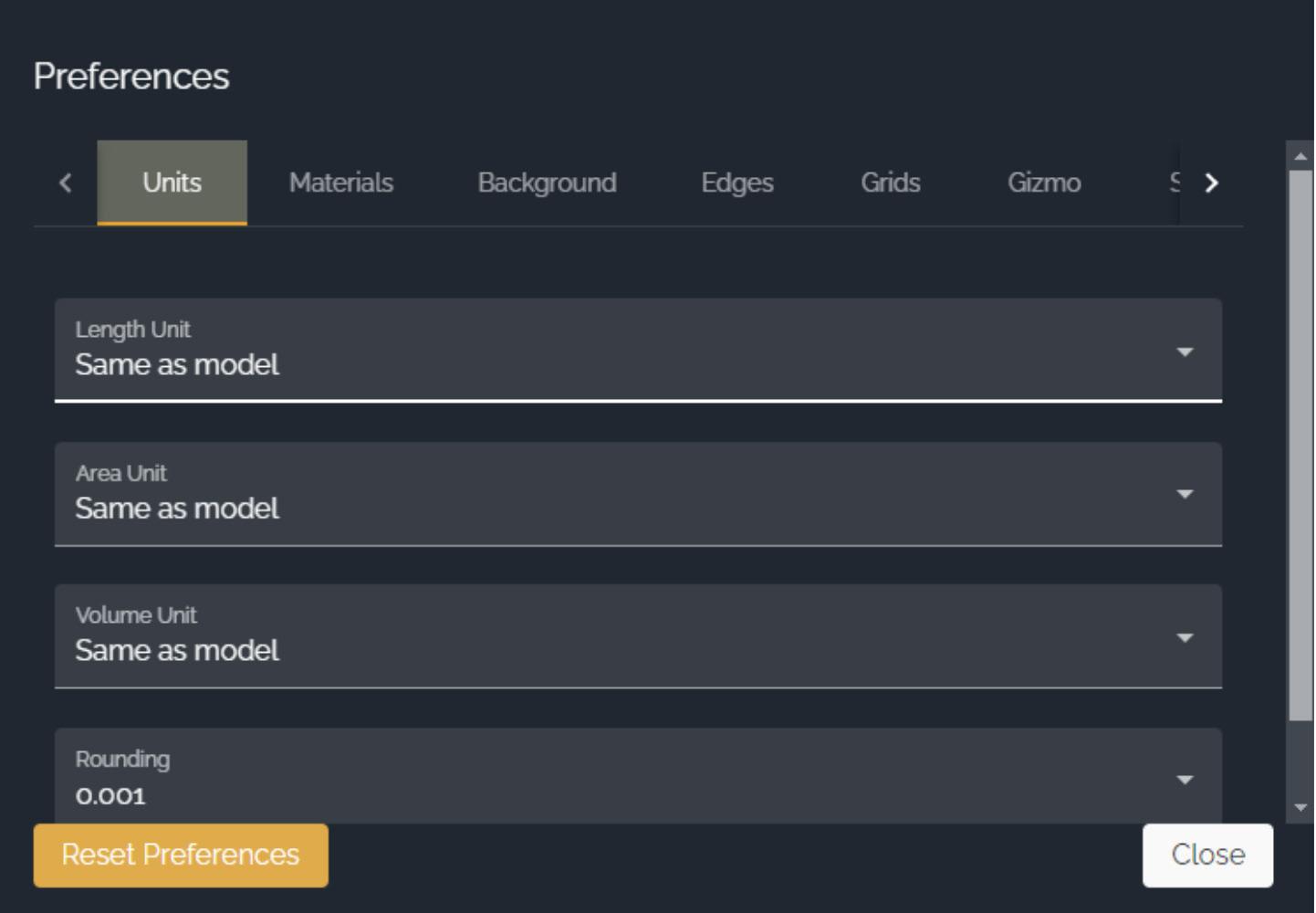The image size is (1316, 913).
Task: Select the Units tab
Action: click(172, 183)
